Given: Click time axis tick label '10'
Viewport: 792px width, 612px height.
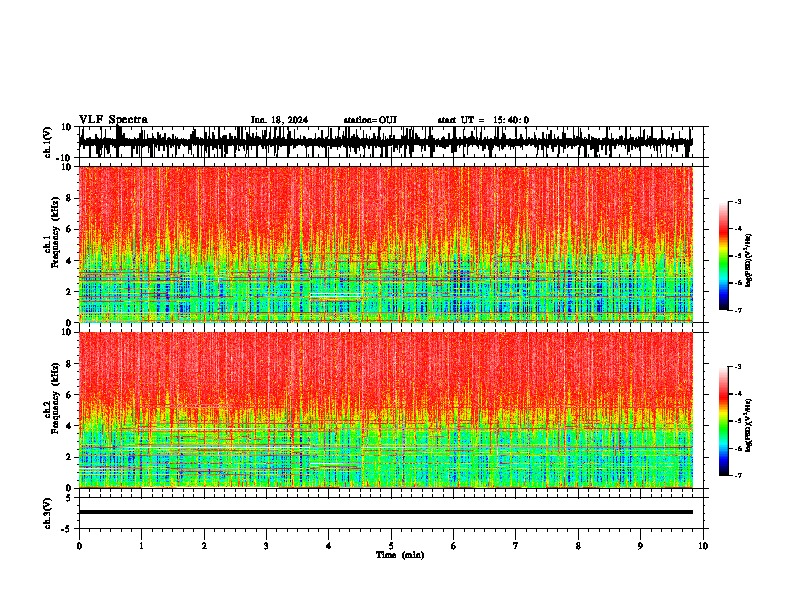Looking at the screenshot, I should click(x=703, y=546).
